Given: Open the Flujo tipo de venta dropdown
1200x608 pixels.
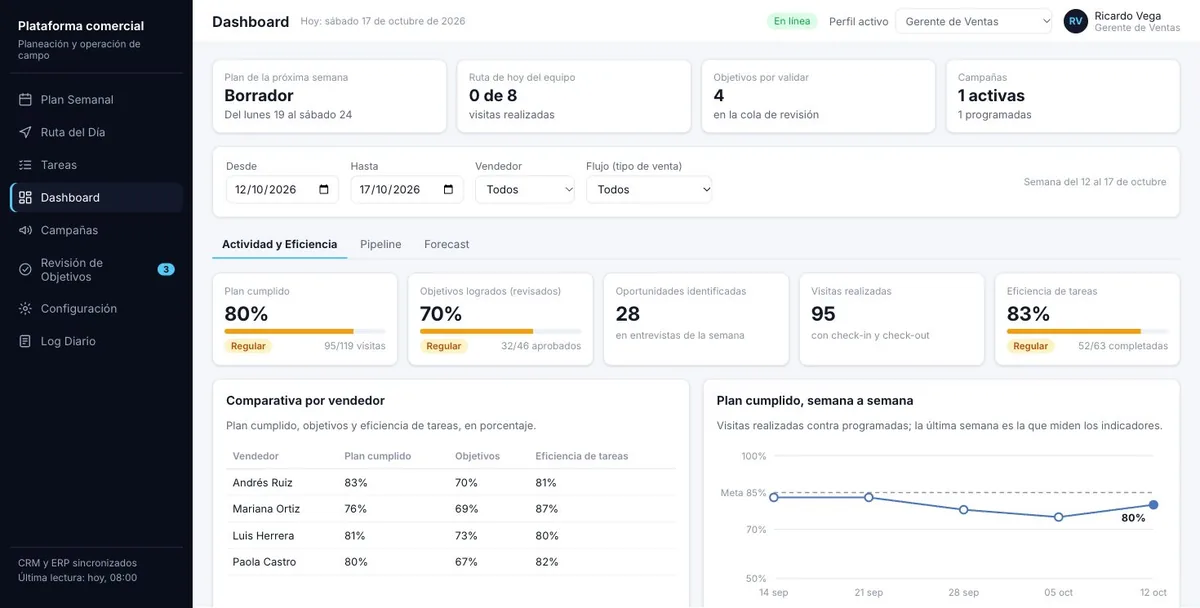Looking at the screenshot, I should coord(649,189).
